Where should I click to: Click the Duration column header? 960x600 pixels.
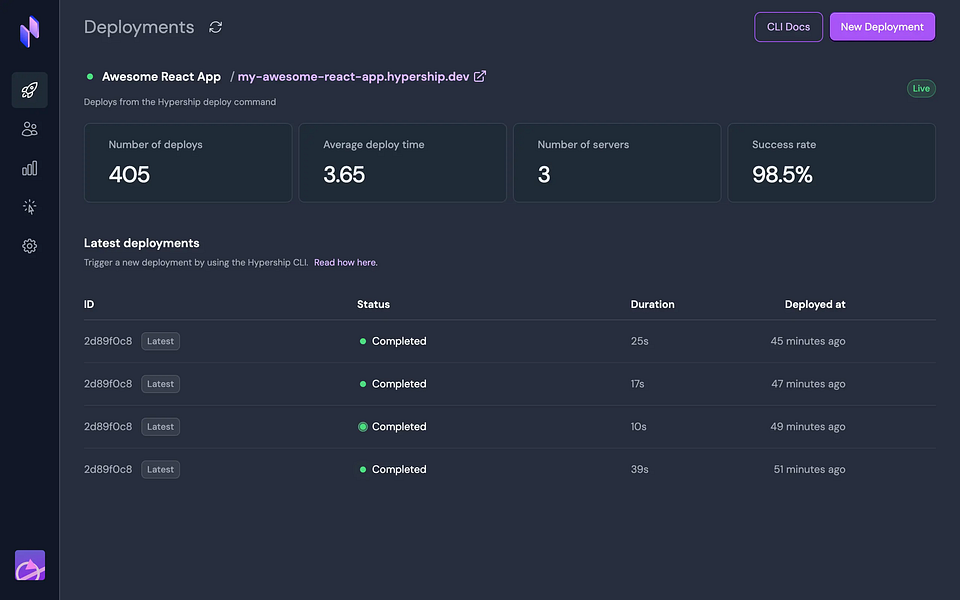[652, 304]
